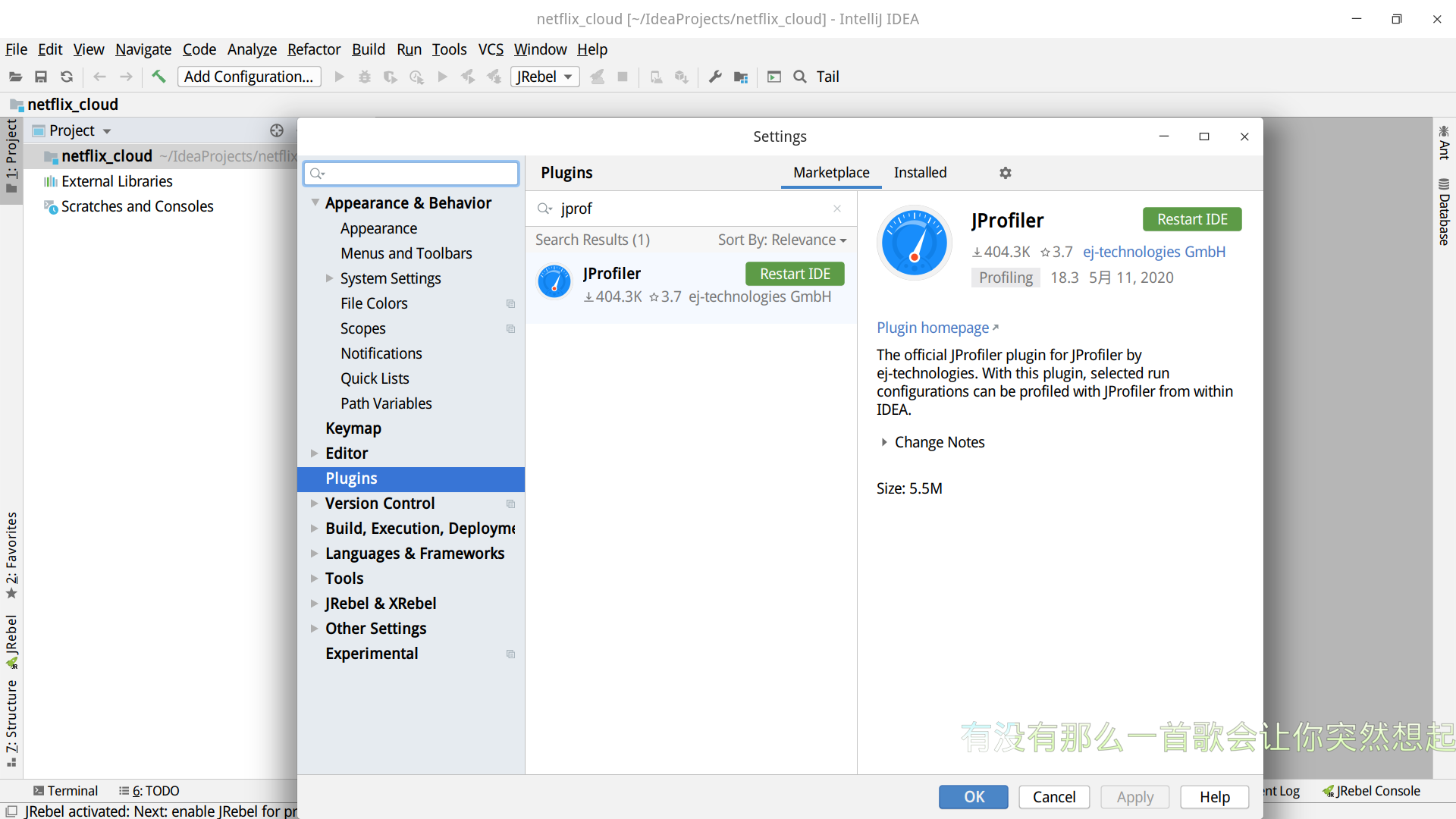
Task: Click the Project panel locate crosshair icon
Action: coord(277,130)
